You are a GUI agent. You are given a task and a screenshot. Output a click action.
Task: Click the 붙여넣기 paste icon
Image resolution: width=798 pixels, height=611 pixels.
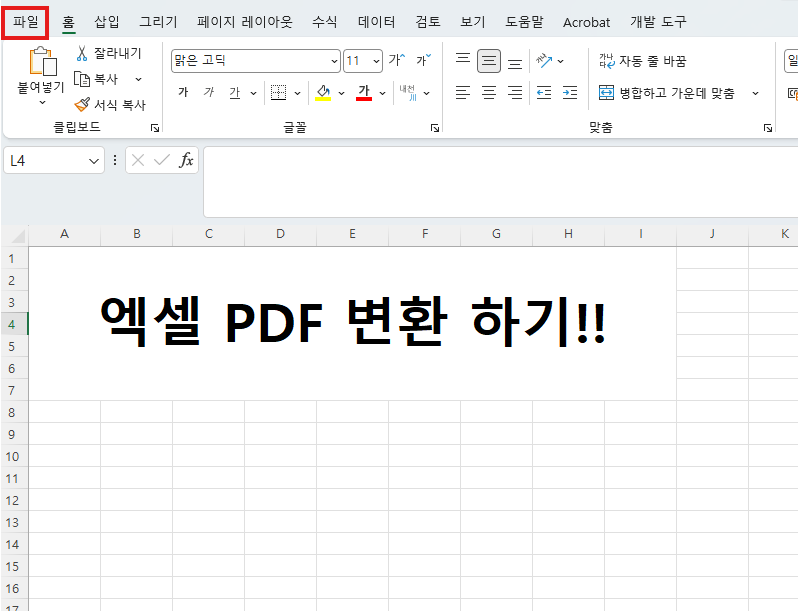pos(42,62)
